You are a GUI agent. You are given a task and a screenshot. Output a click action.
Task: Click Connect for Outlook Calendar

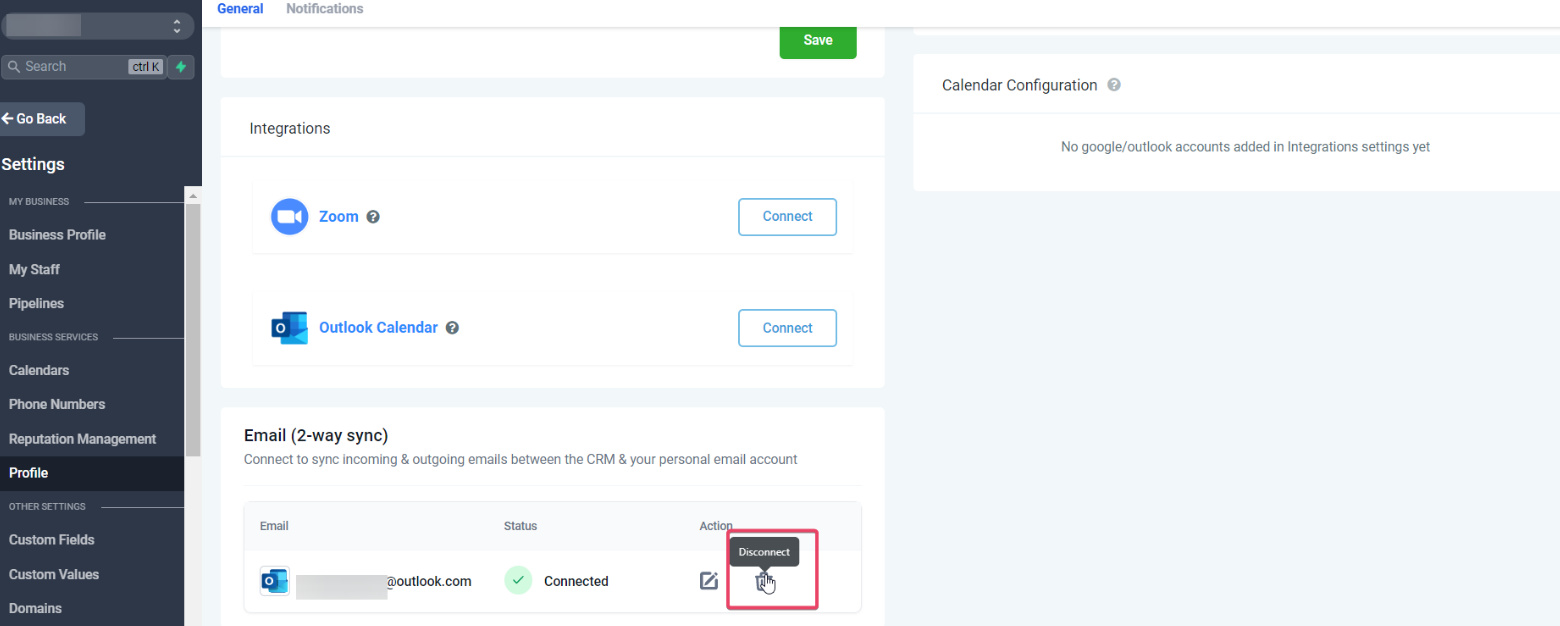pos(787,328)
